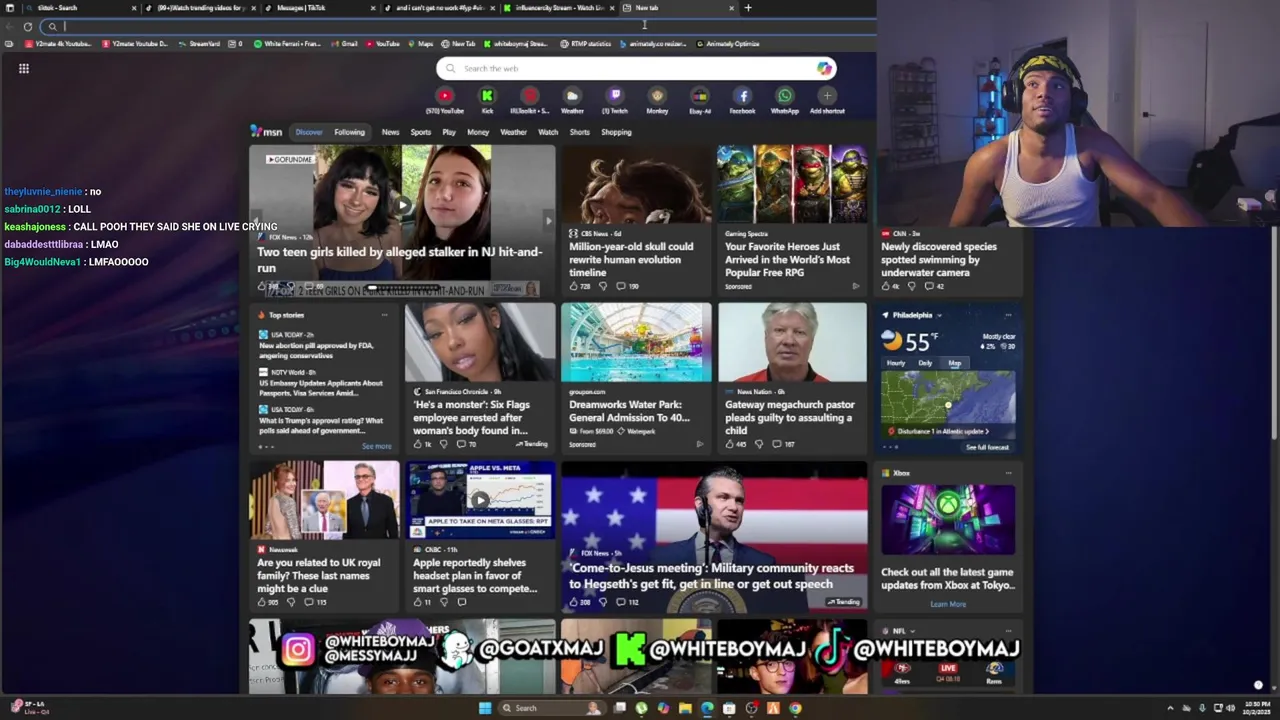Open Chrome from the taskbar
This screenshot has width=1280, height=720.
coord(795,708)
